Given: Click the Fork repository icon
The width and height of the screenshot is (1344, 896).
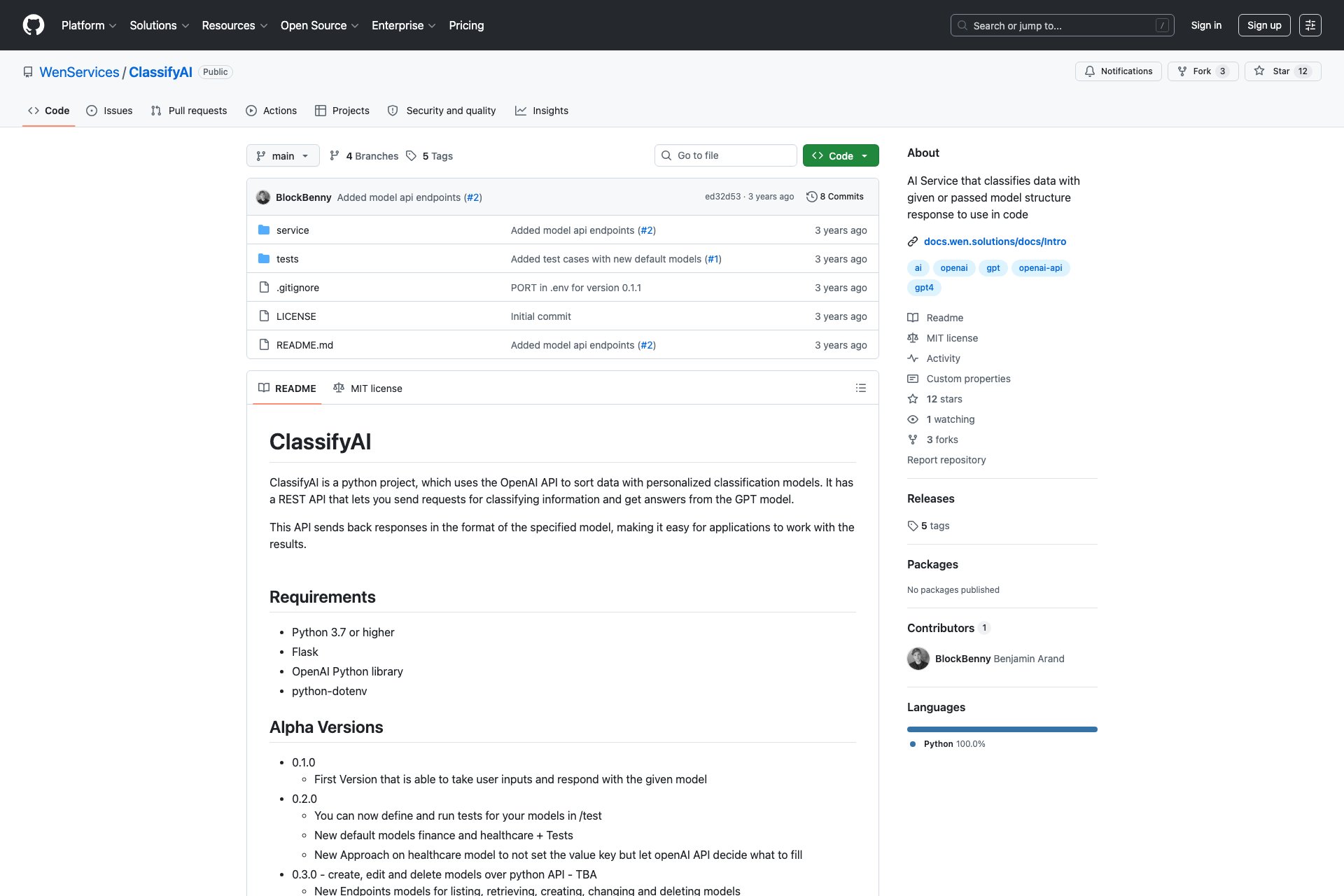Looking at the screenshot, I should coord(1182,71).
